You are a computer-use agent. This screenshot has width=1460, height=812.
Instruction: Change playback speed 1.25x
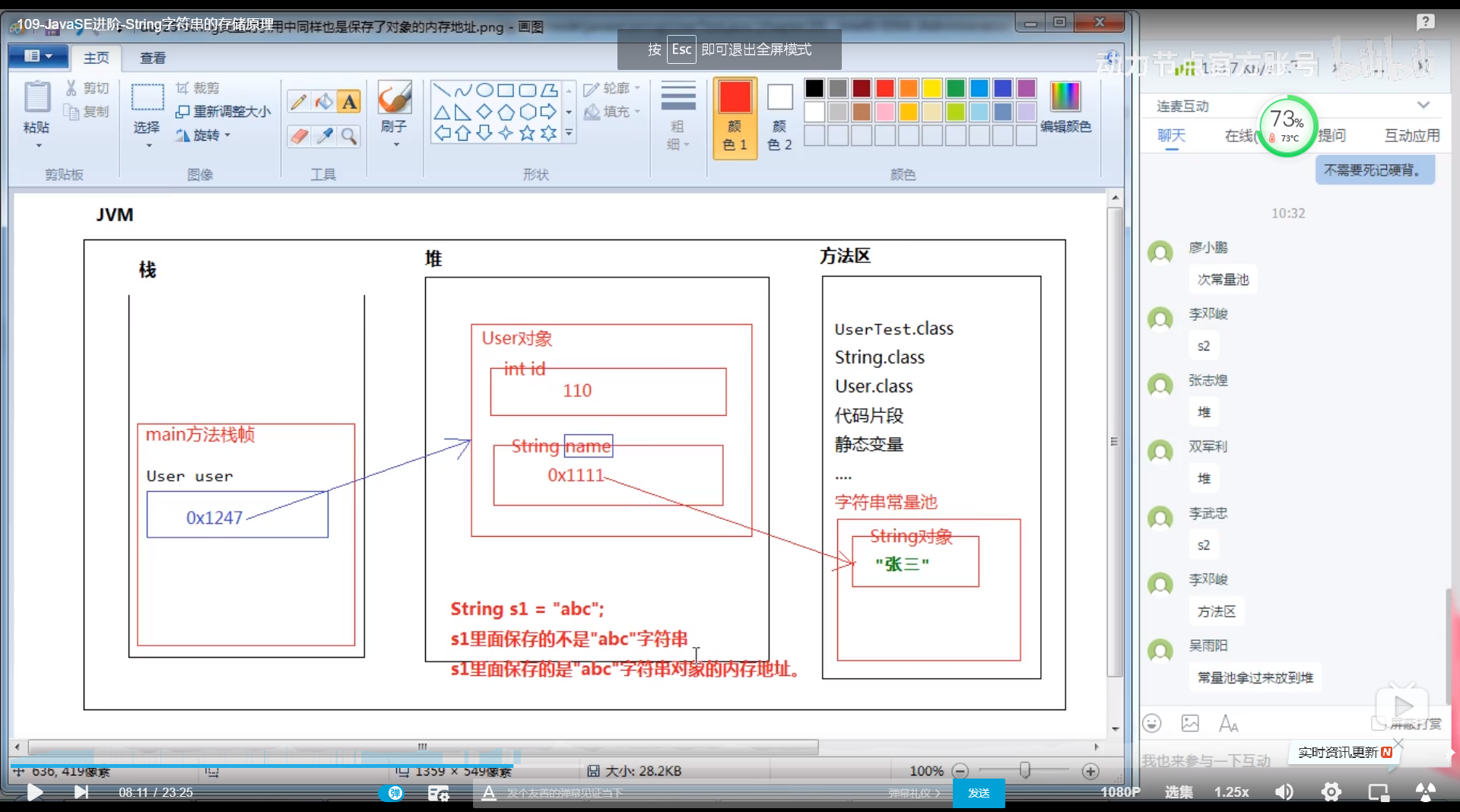pyautogui.click(x=1231, y=792)
